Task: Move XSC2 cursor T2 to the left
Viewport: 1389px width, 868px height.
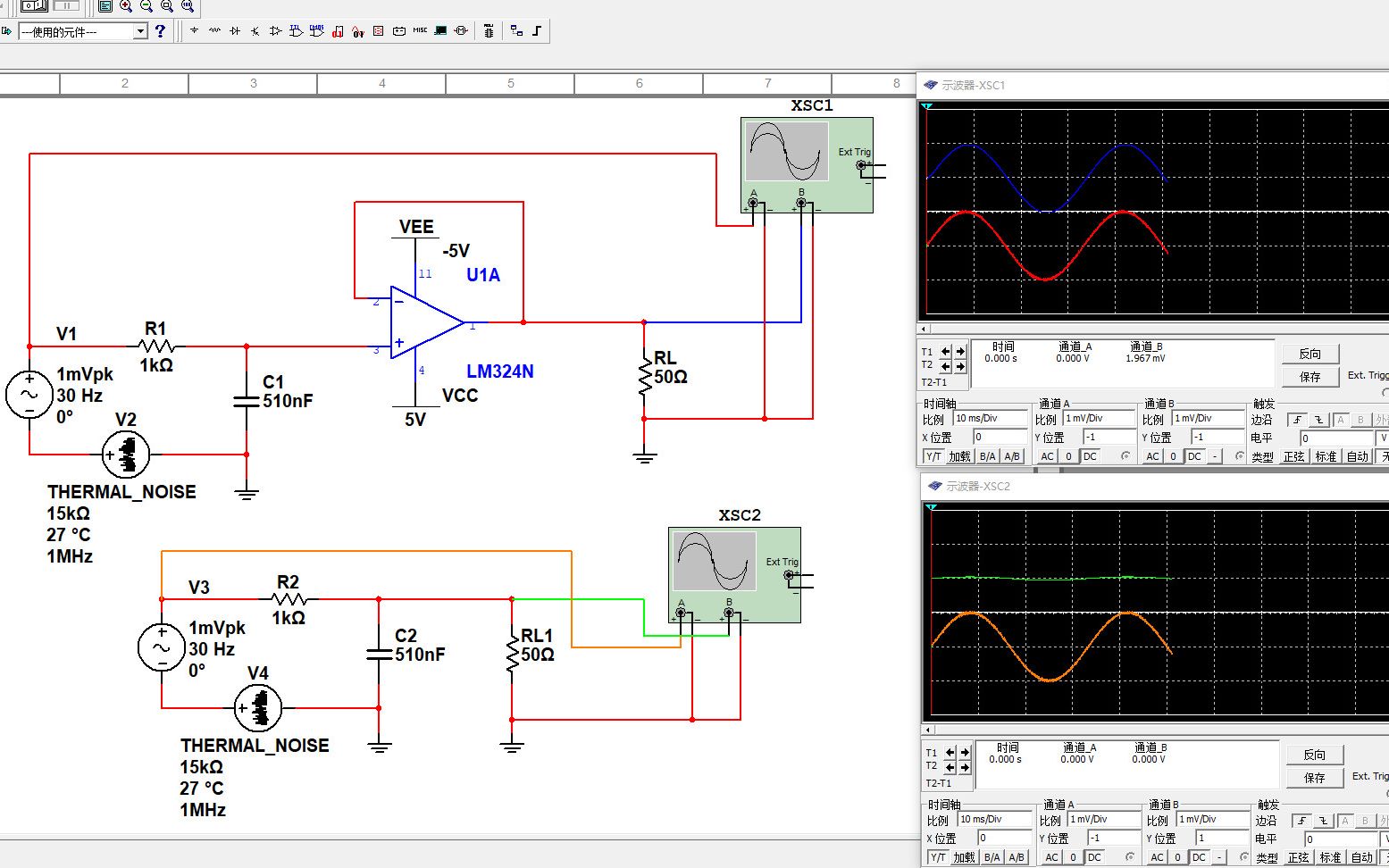Action: click(950, 767)
